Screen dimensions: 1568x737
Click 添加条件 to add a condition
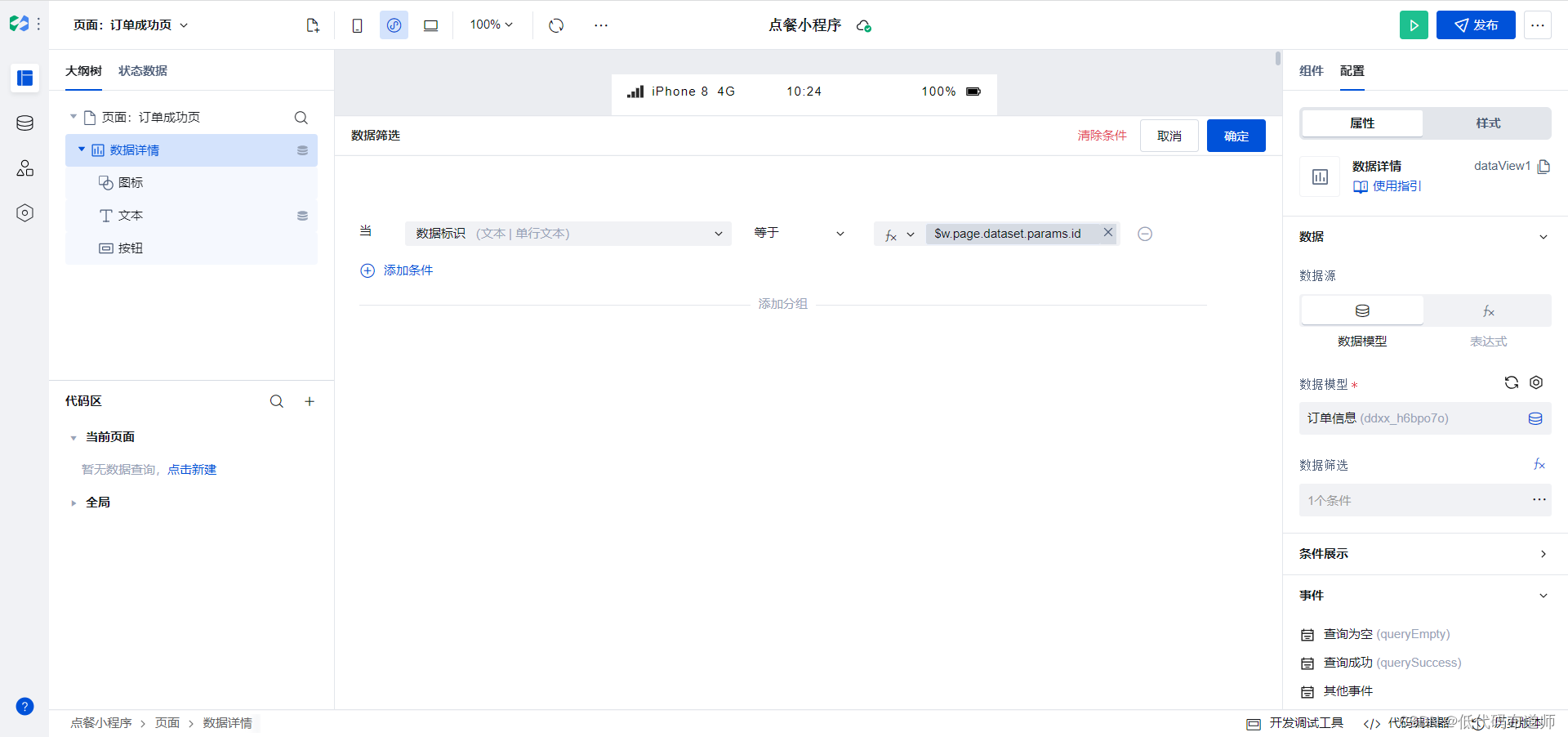coord(397,270)
